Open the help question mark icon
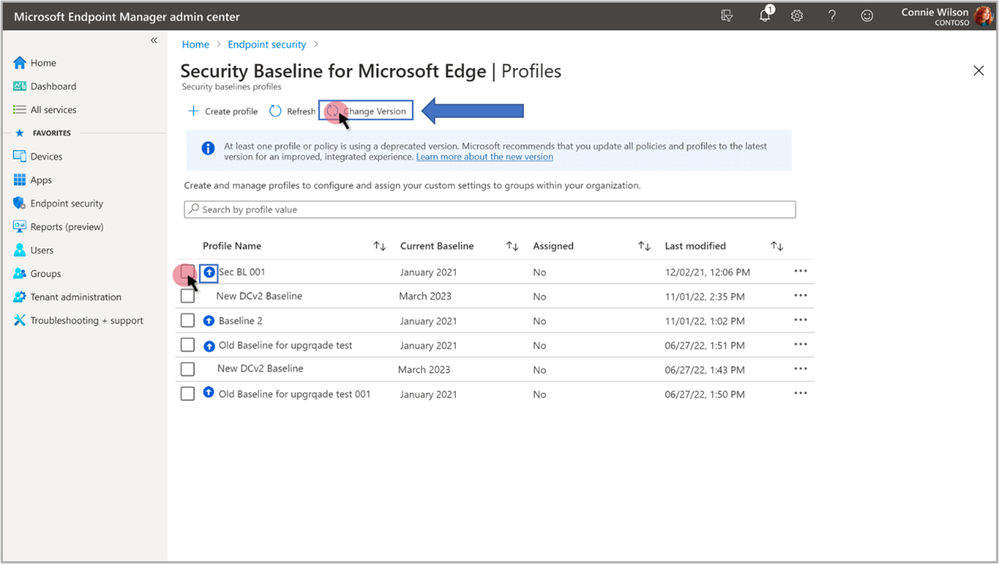This screenshot has width=999, height=564. pyautogui.click(x=832, y=16)
